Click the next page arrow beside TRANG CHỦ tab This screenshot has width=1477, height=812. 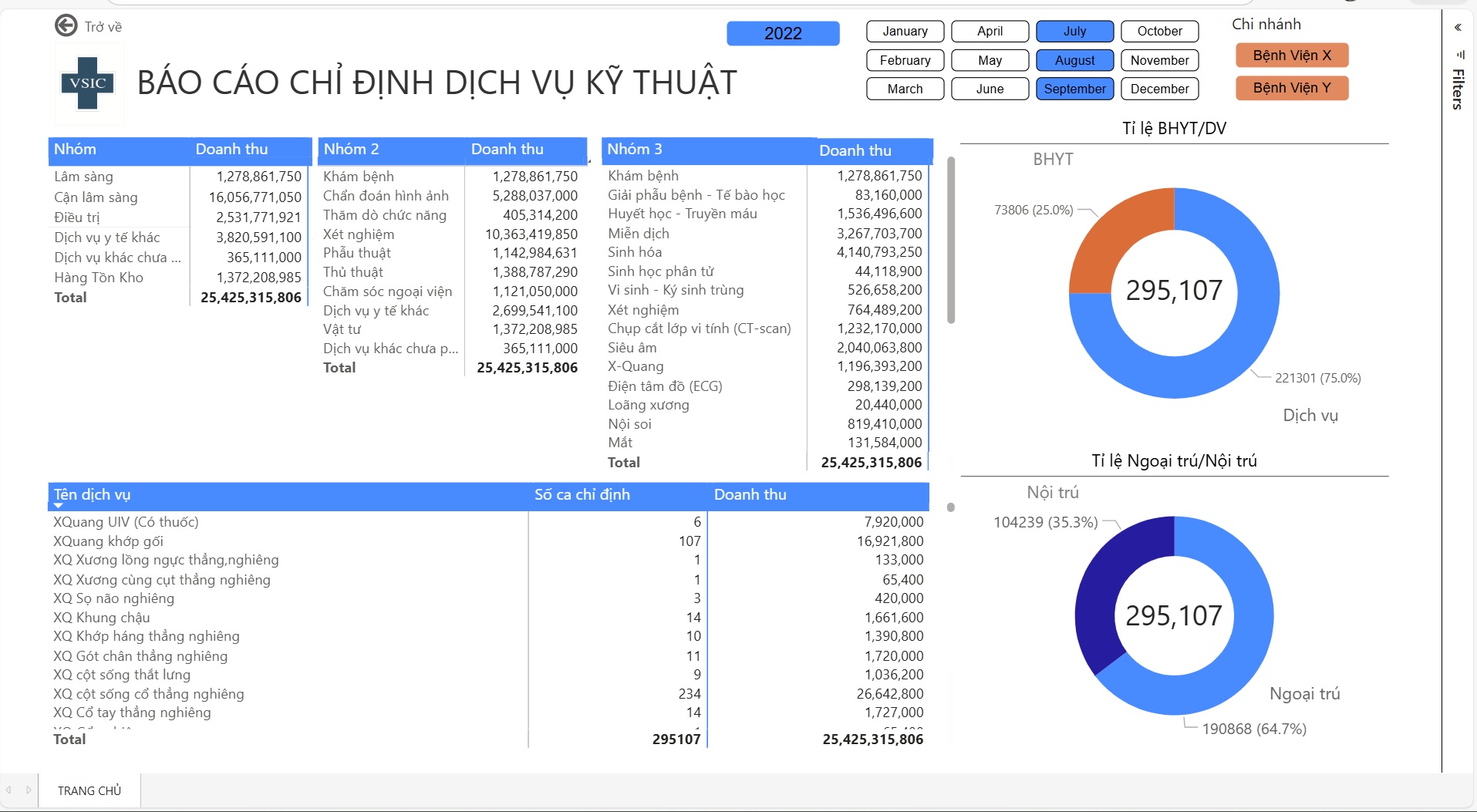(x=29, y=790)
